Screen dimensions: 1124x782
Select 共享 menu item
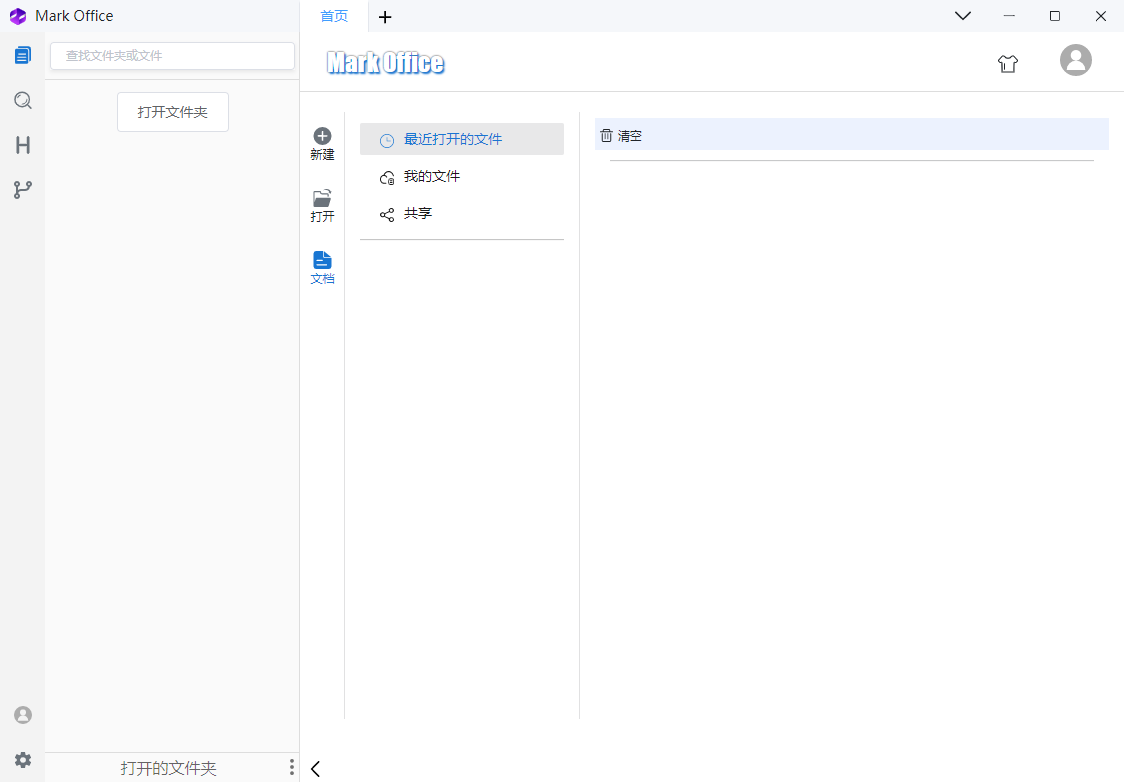coord(462,214)
